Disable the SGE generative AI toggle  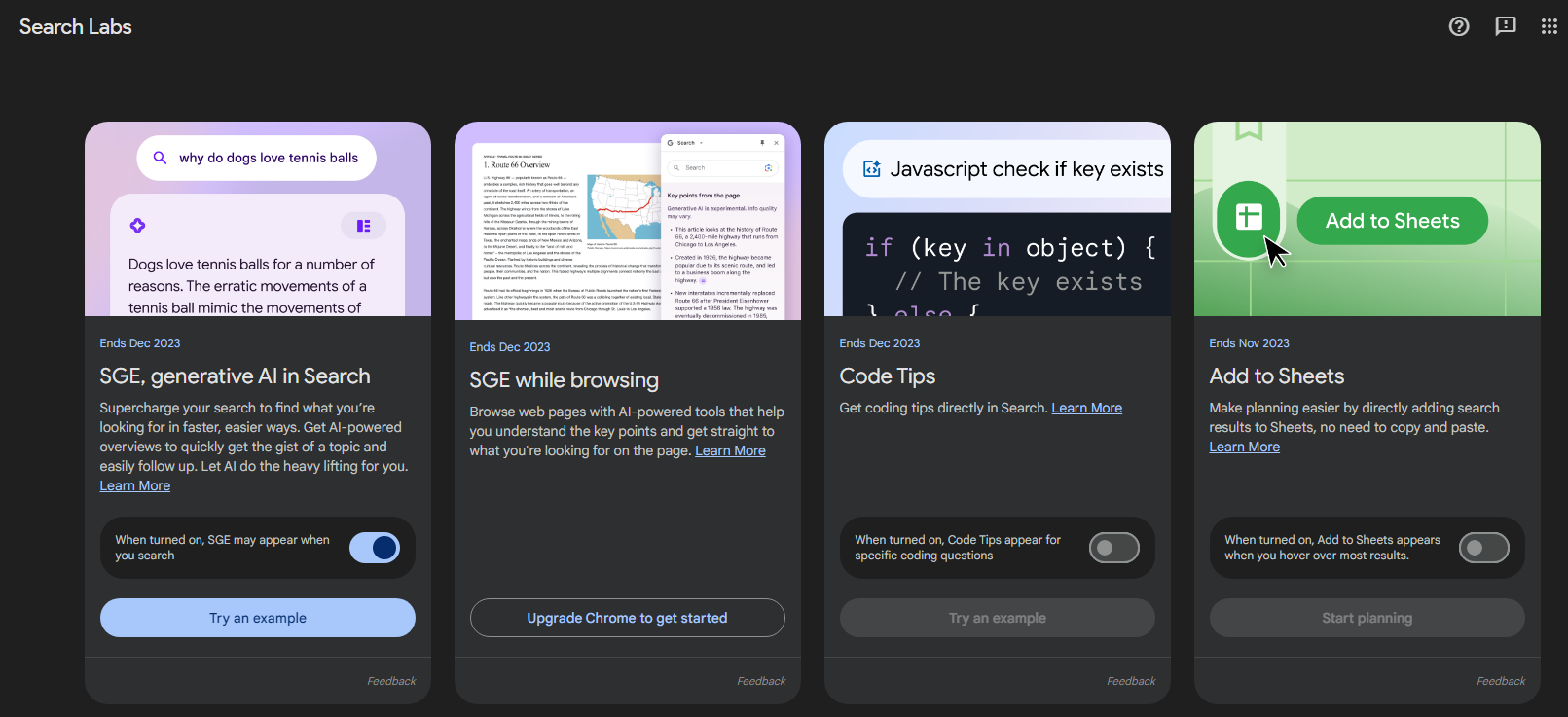(x=375, y=548)
